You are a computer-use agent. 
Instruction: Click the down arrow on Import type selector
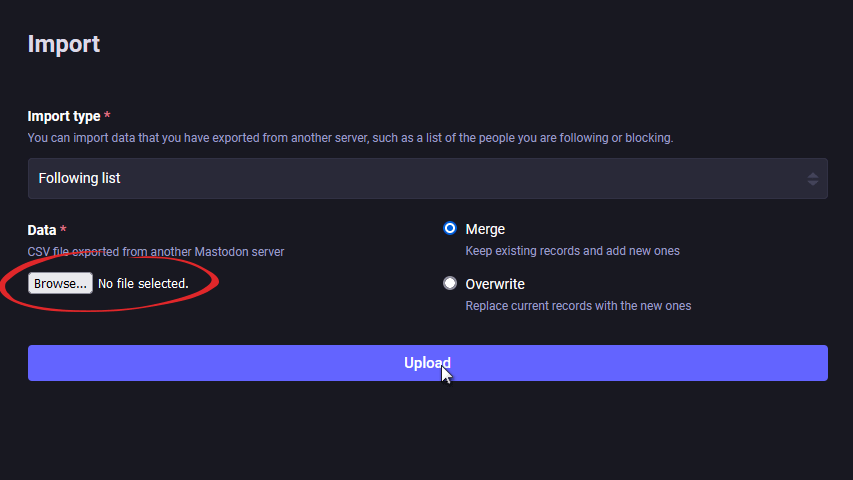click(x=812, y=184)
